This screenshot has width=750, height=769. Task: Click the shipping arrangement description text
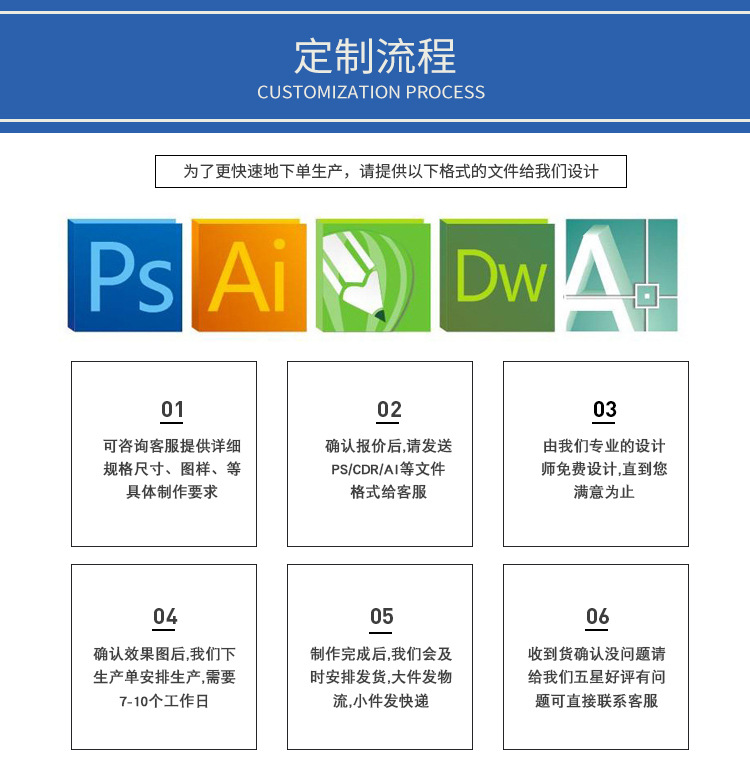pos(380,677)
